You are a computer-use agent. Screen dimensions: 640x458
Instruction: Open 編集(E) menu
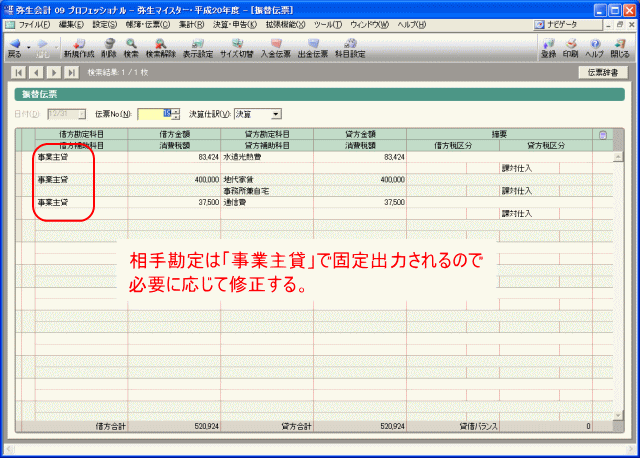click(x=71, y=25)
